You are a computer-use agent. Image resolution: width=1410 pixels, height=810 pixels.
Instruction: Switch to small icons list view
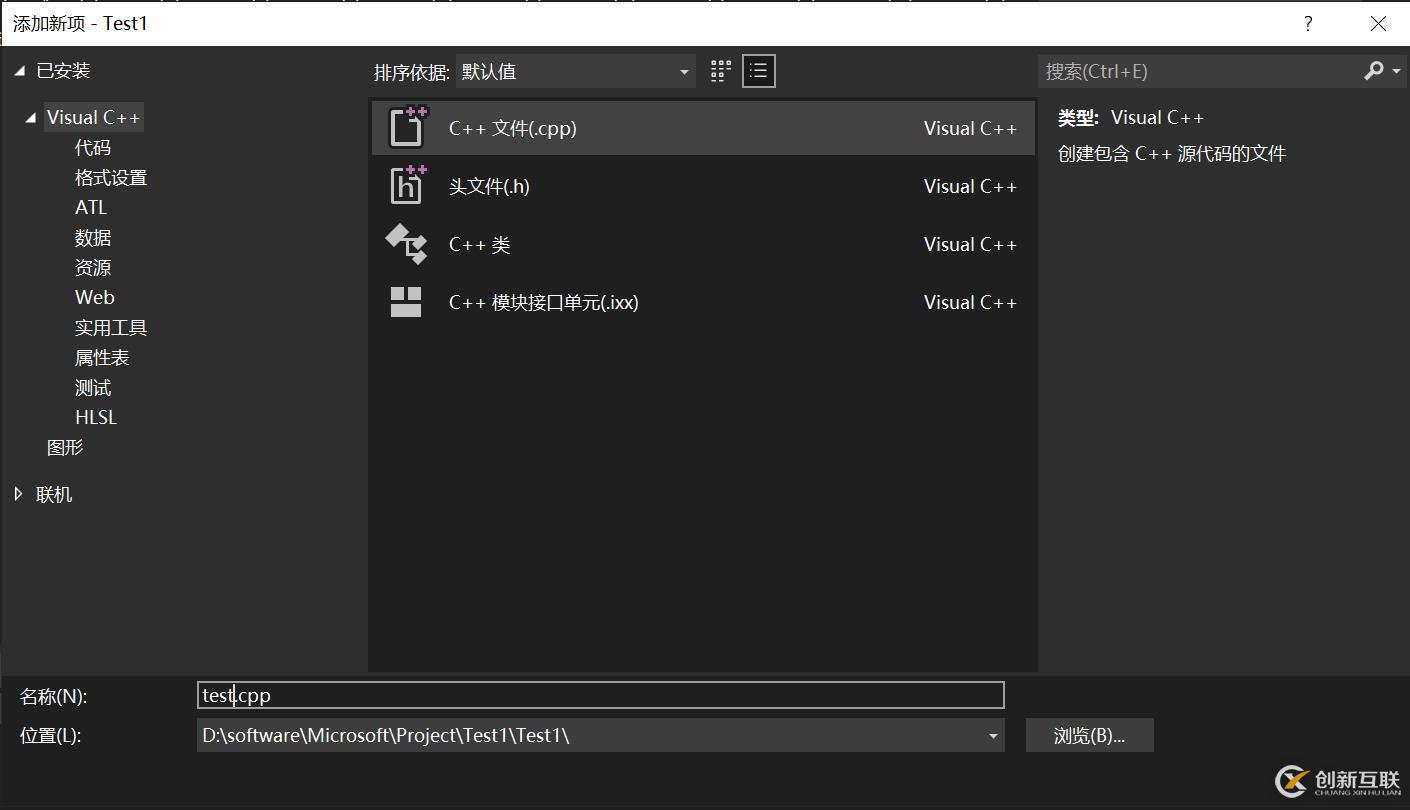click(759, 71)
